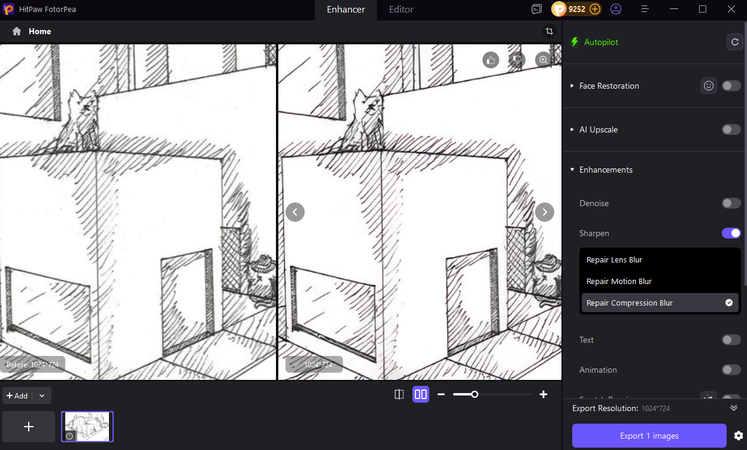Turn on the Denoise toggle
747x450 pixels.
(x=731, y=203)
